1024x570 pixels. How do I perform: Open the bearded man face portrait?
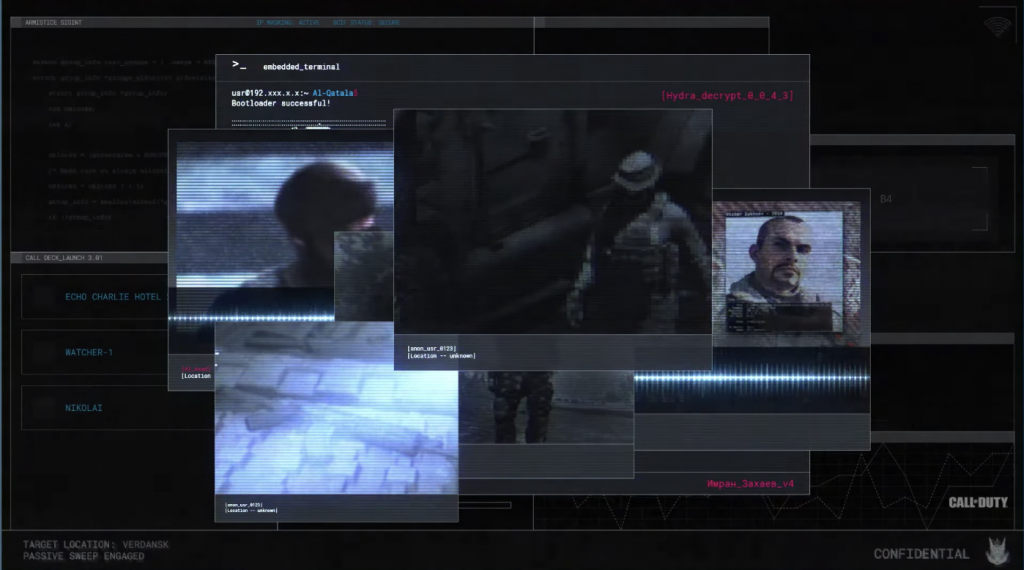coord(781,269)
